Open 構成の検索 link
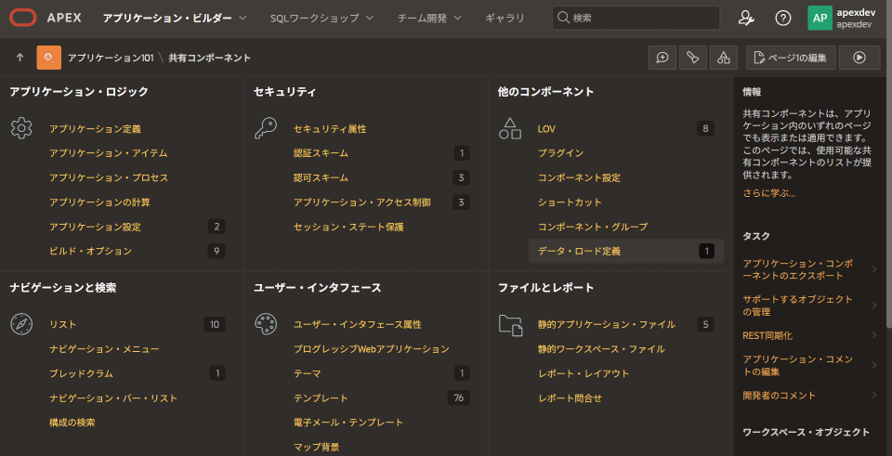This screenshot has width=892, height=456. tap(72, 422)
